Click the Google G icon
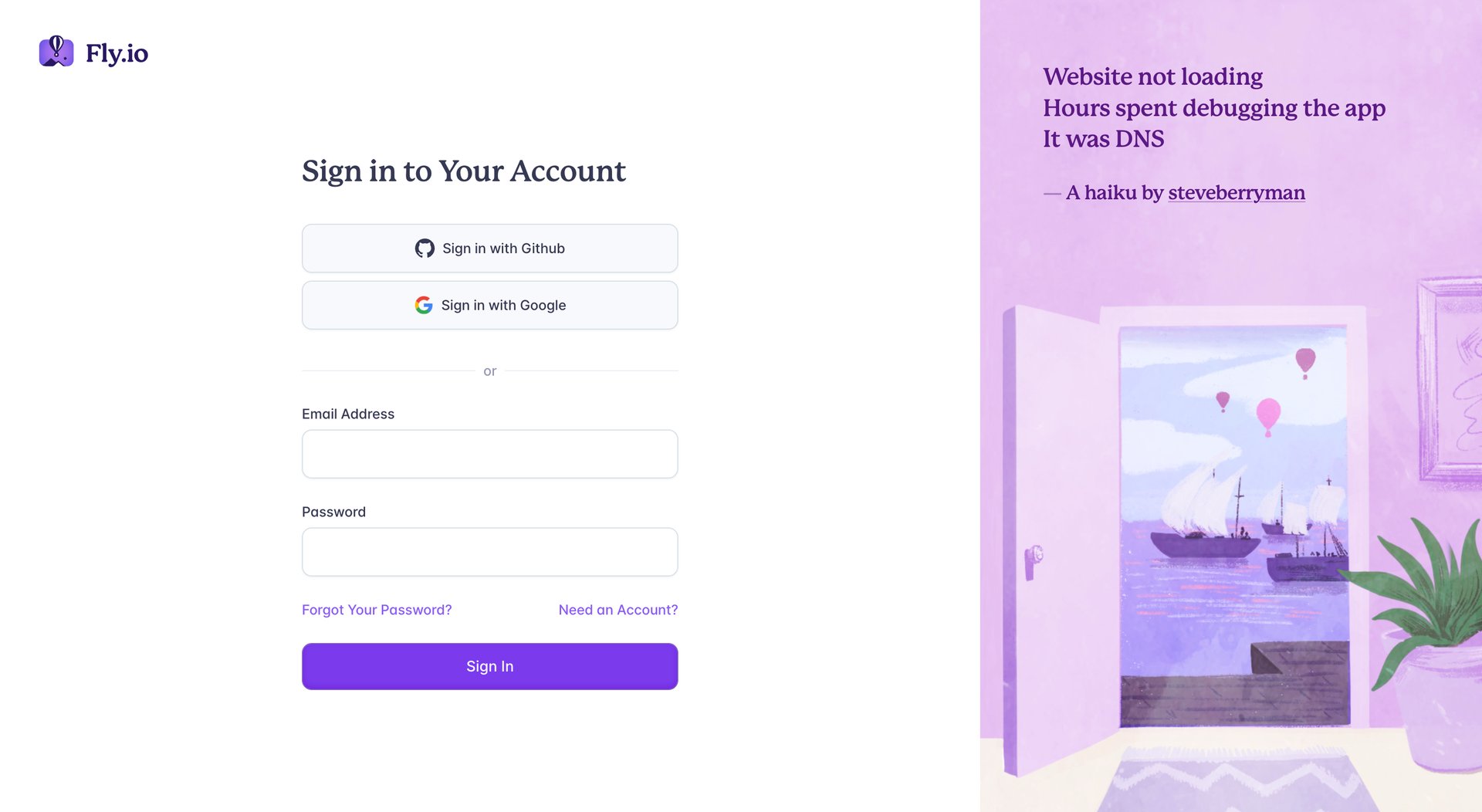This screenshot has width=1482, height=812. click(424, 306)
